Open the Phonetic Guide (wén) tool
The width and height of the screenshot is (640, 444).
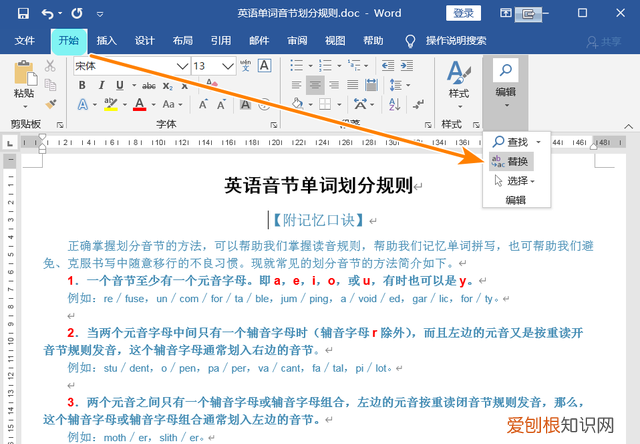pos(245,66)
